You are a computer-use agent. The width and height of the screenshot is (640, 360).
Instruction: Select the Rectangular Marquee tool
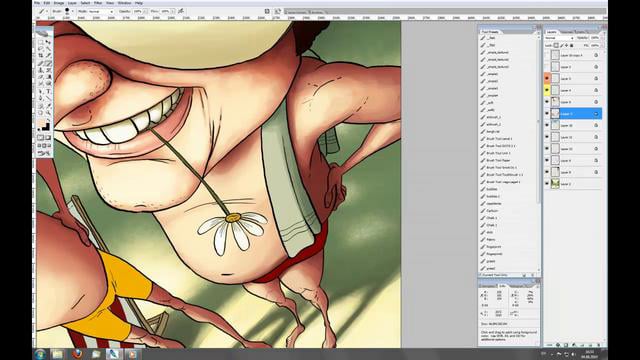[x=40, y=42]
